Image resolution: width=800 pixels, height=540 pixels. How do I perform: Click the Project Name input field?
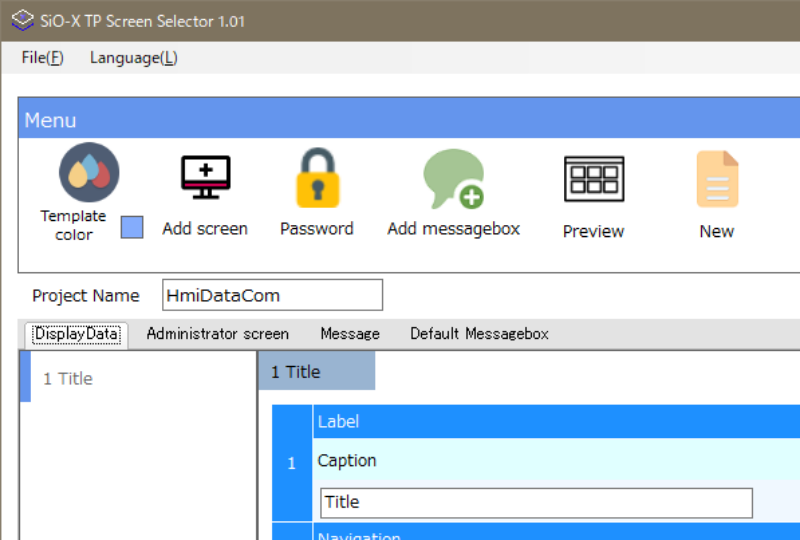272,295
